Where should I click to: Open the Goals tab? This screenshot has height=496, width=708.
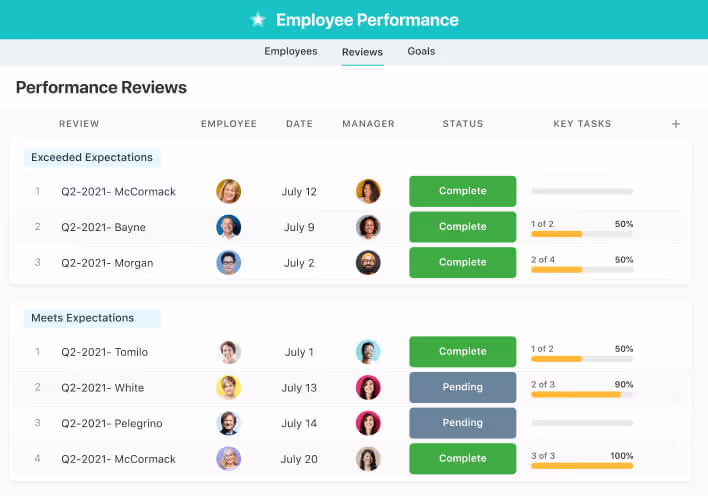421,52
